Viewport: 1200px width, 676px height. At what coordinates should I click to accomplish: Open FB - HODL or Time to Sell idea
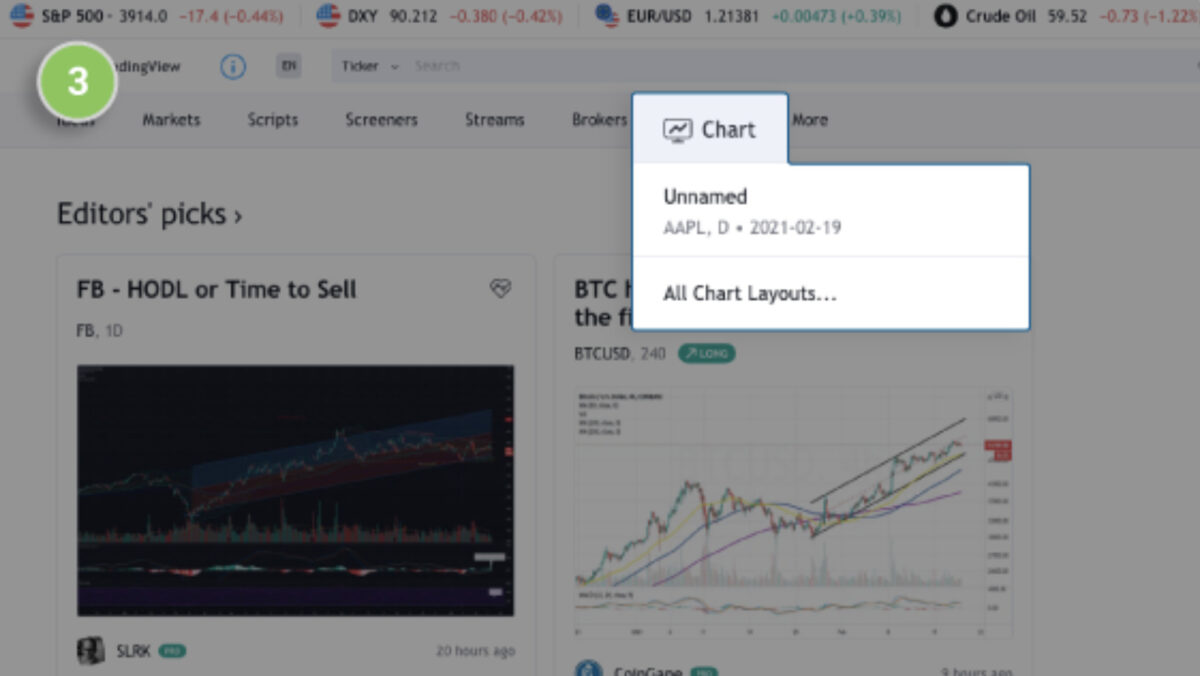[x=217, y=290]
